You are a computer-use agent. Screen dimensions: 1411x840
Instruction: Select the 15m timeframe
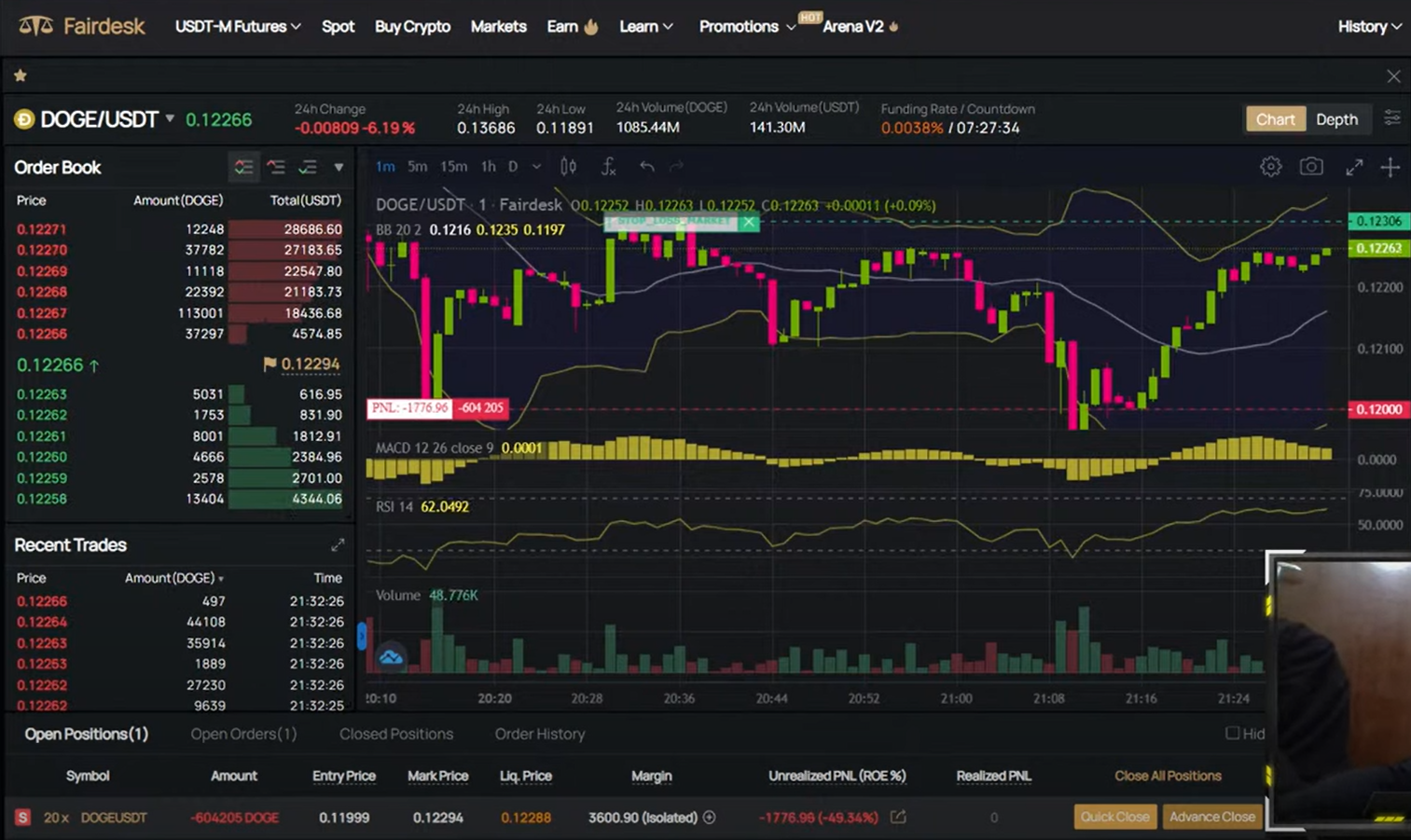(453, 167)
